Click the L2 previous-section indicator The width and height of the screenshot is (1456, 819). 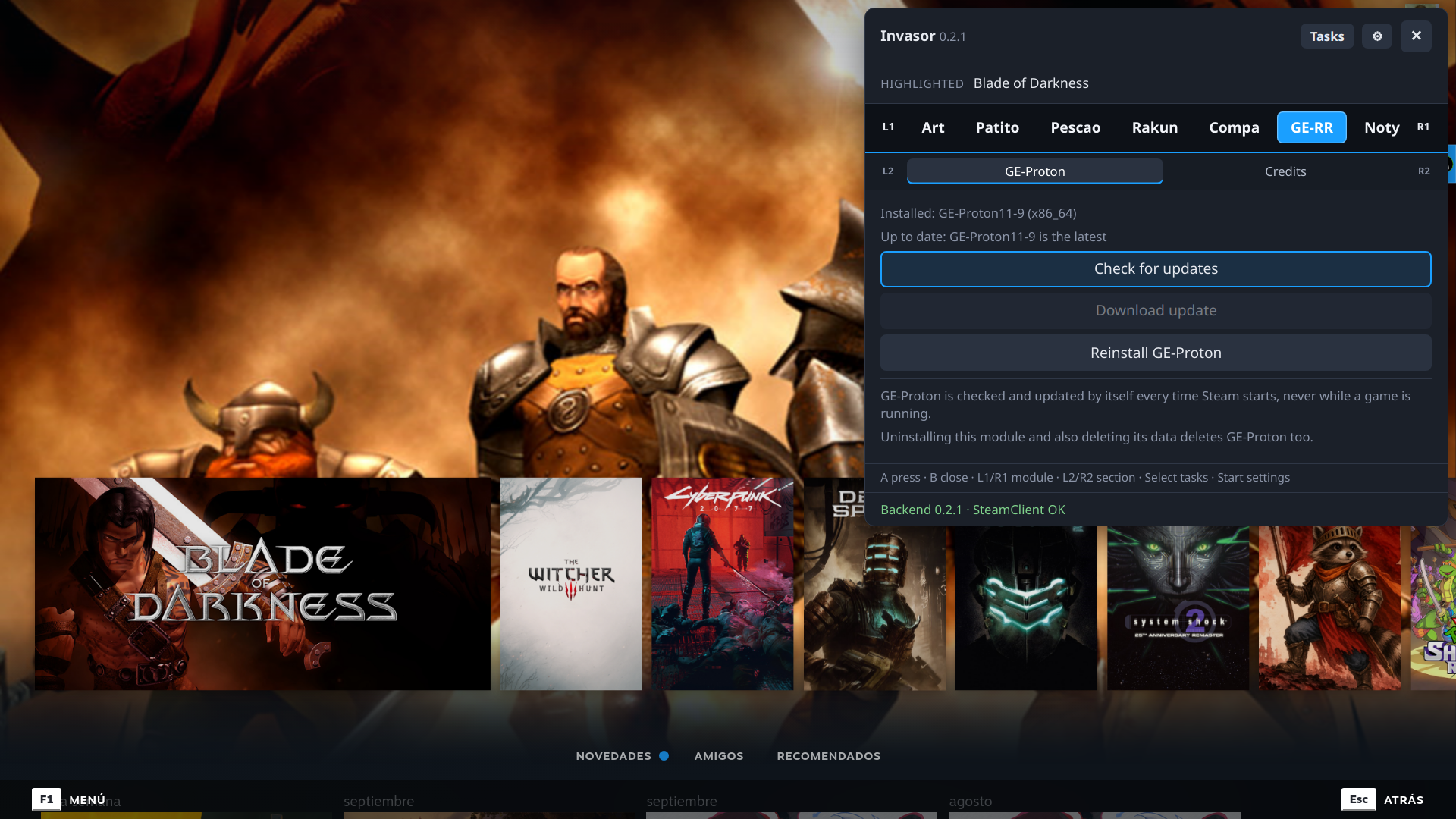tap(888, 171)
